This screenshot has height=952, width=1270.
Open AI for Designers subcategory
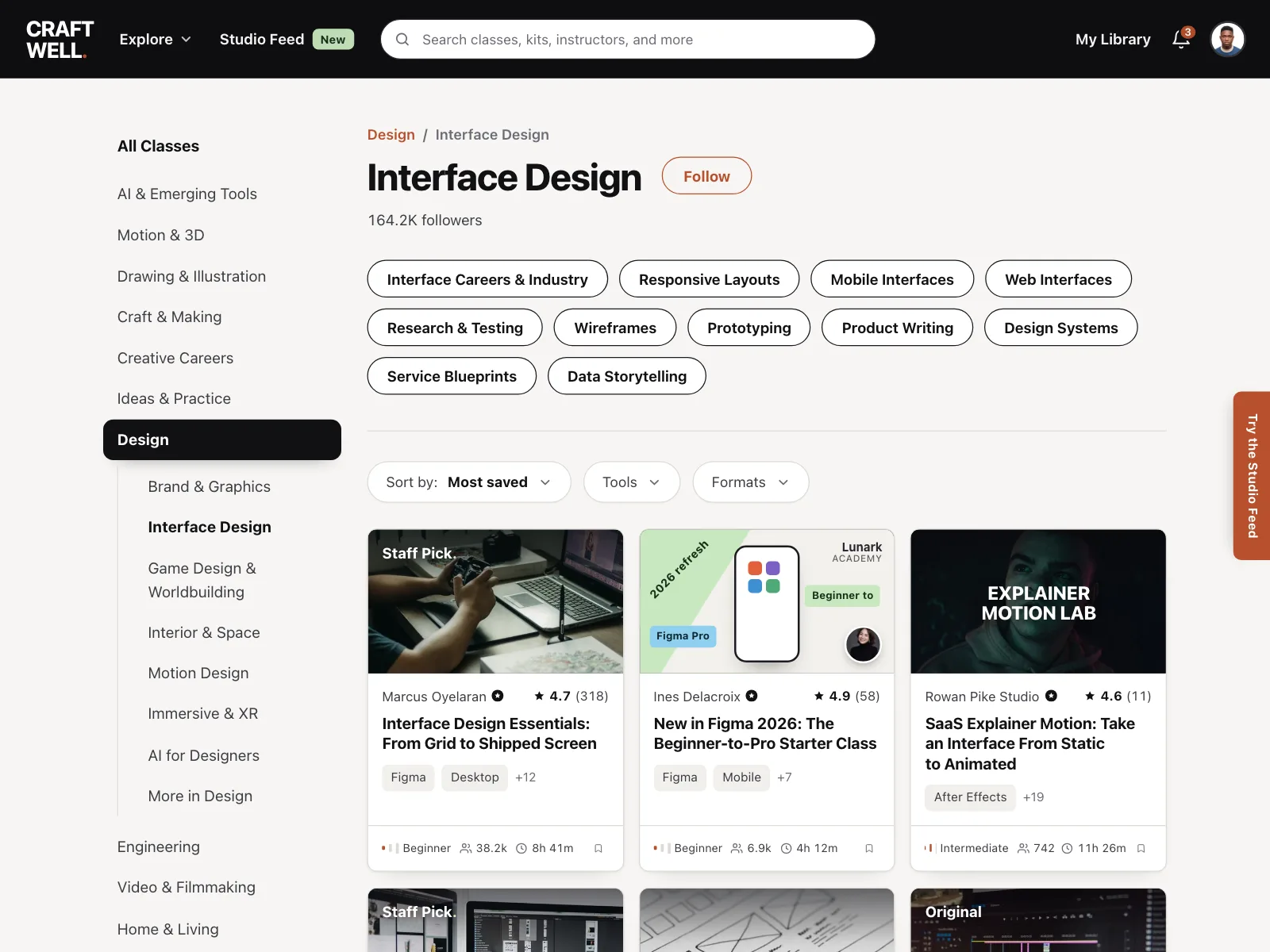[204, 755]
